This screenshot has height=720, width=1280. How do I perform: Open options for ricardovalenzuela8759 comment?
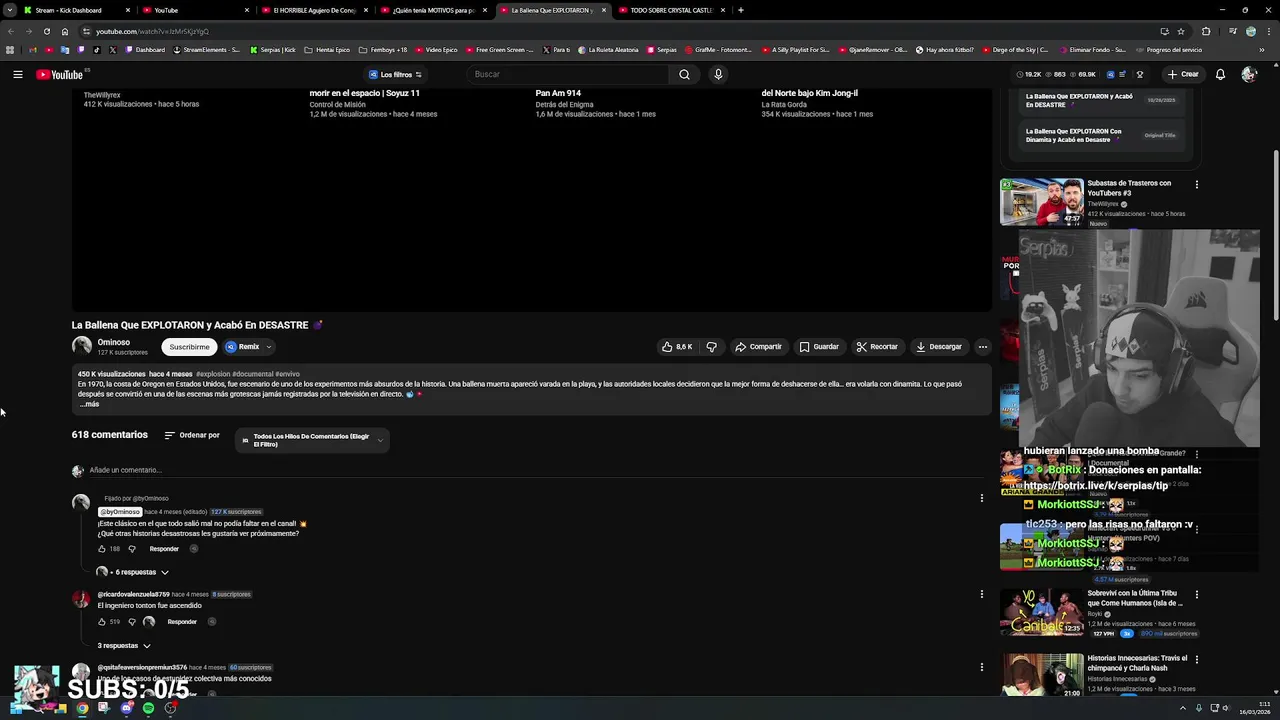point(981,594)
